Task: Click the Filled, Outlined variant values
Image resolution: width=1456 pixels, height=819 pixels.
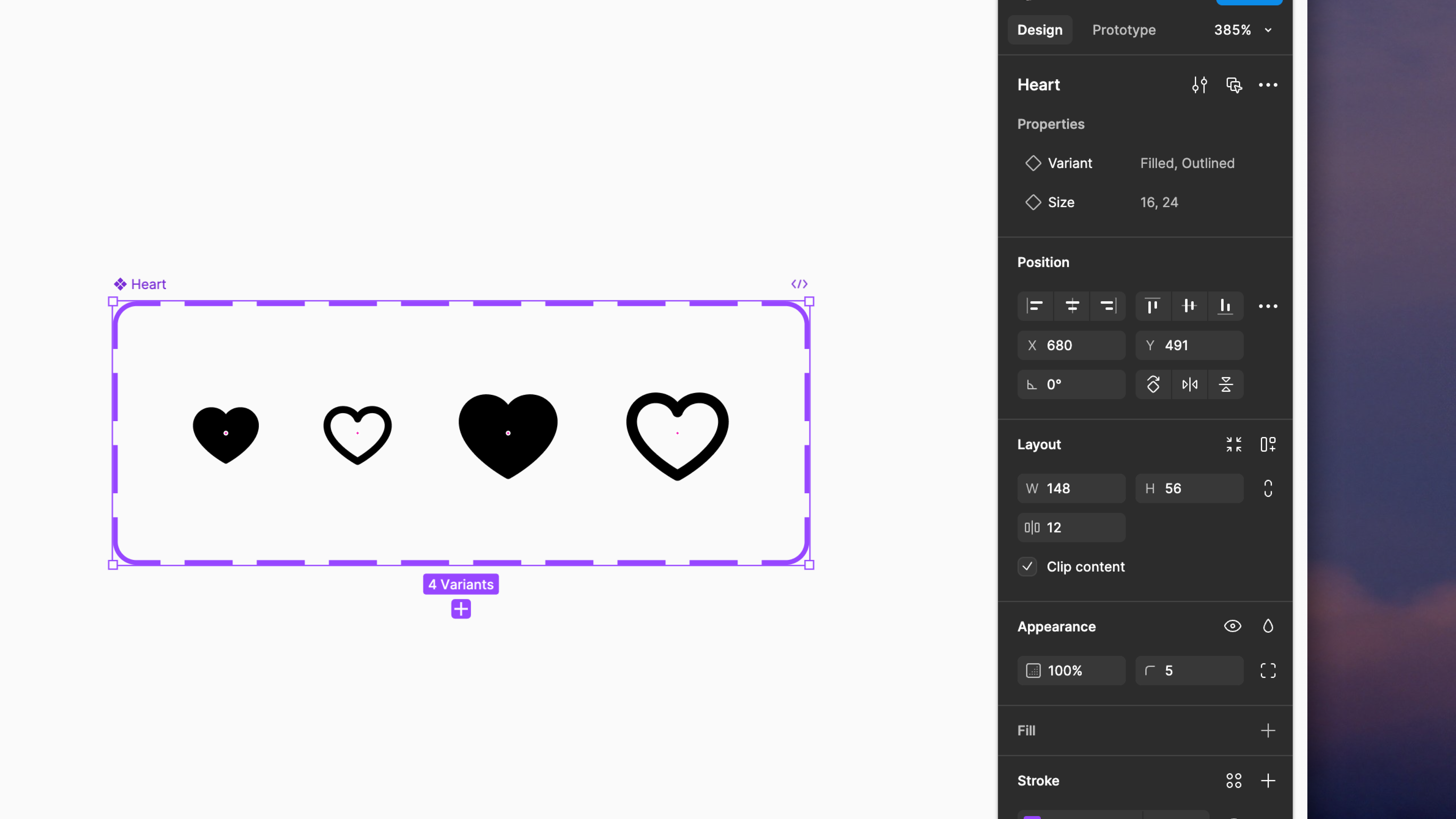Action: click(1187, 163)
